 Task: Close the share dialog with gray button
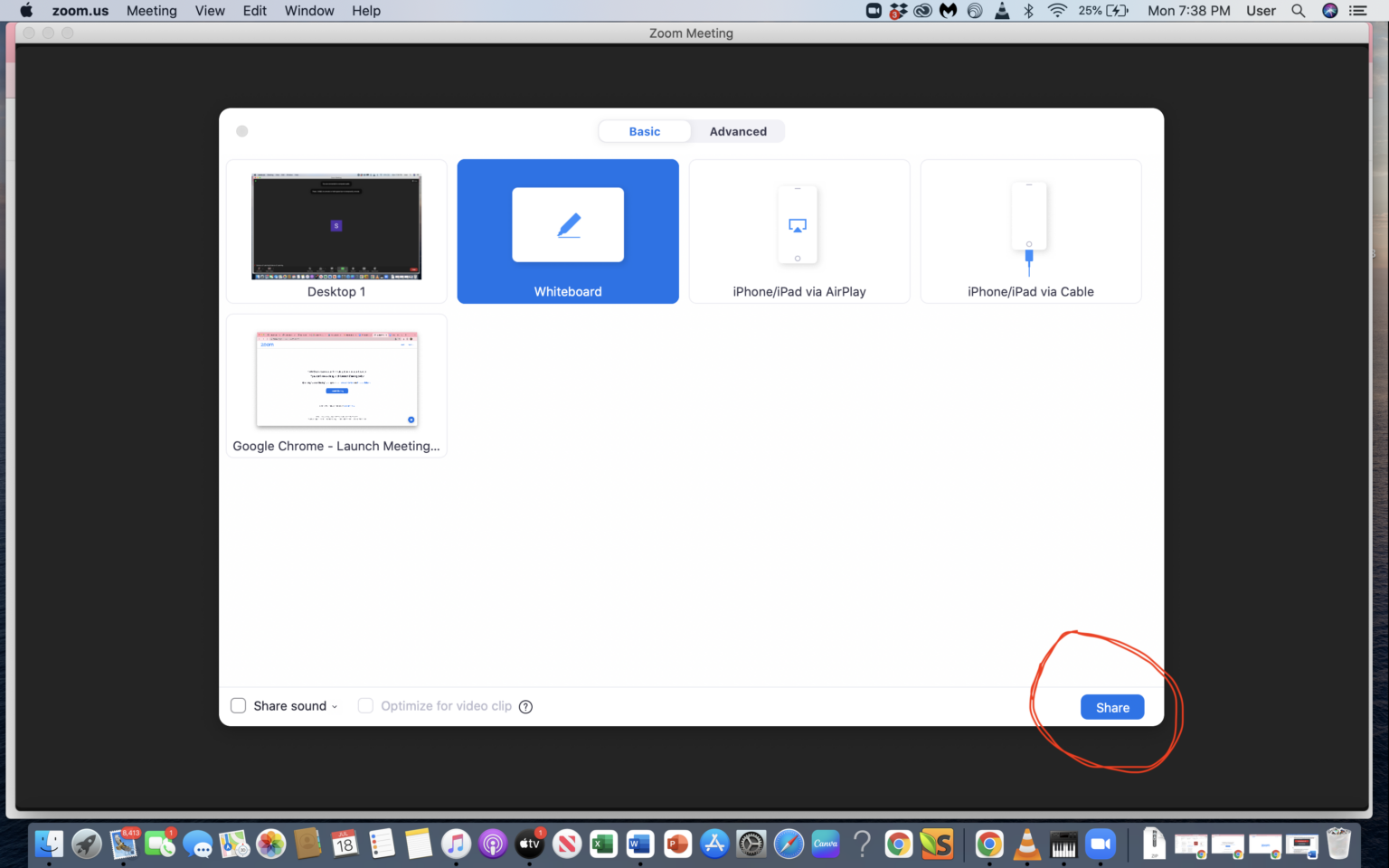(242, 131)
